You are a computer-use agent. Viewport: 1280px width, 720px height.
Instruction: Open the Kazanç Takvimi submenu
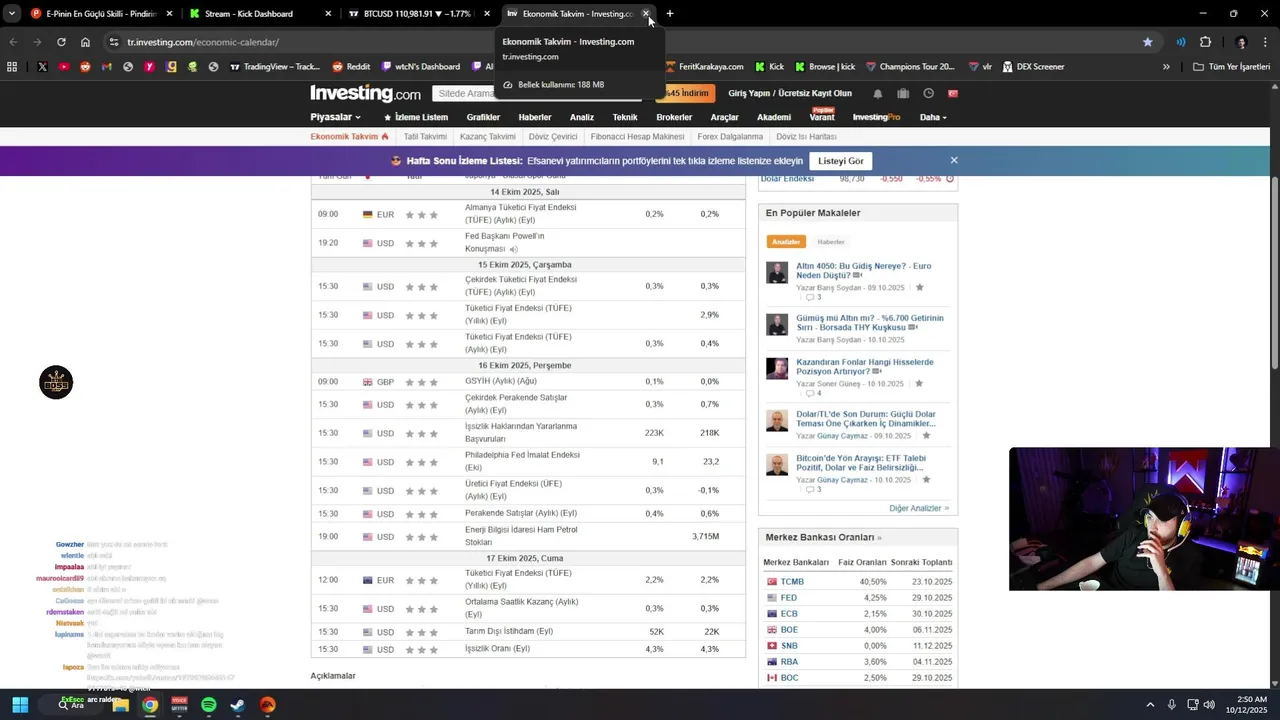tap(488, 137)
